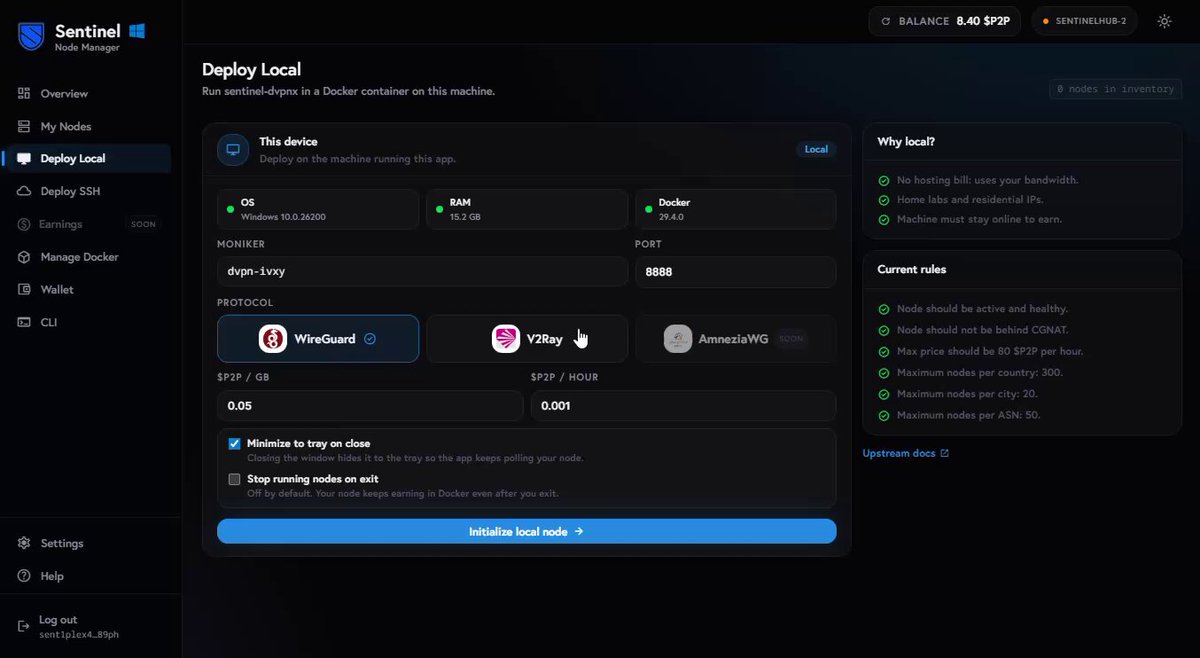
Task: Click the Deploy Local monitor icon in sidebar
Action: (24, 158)
